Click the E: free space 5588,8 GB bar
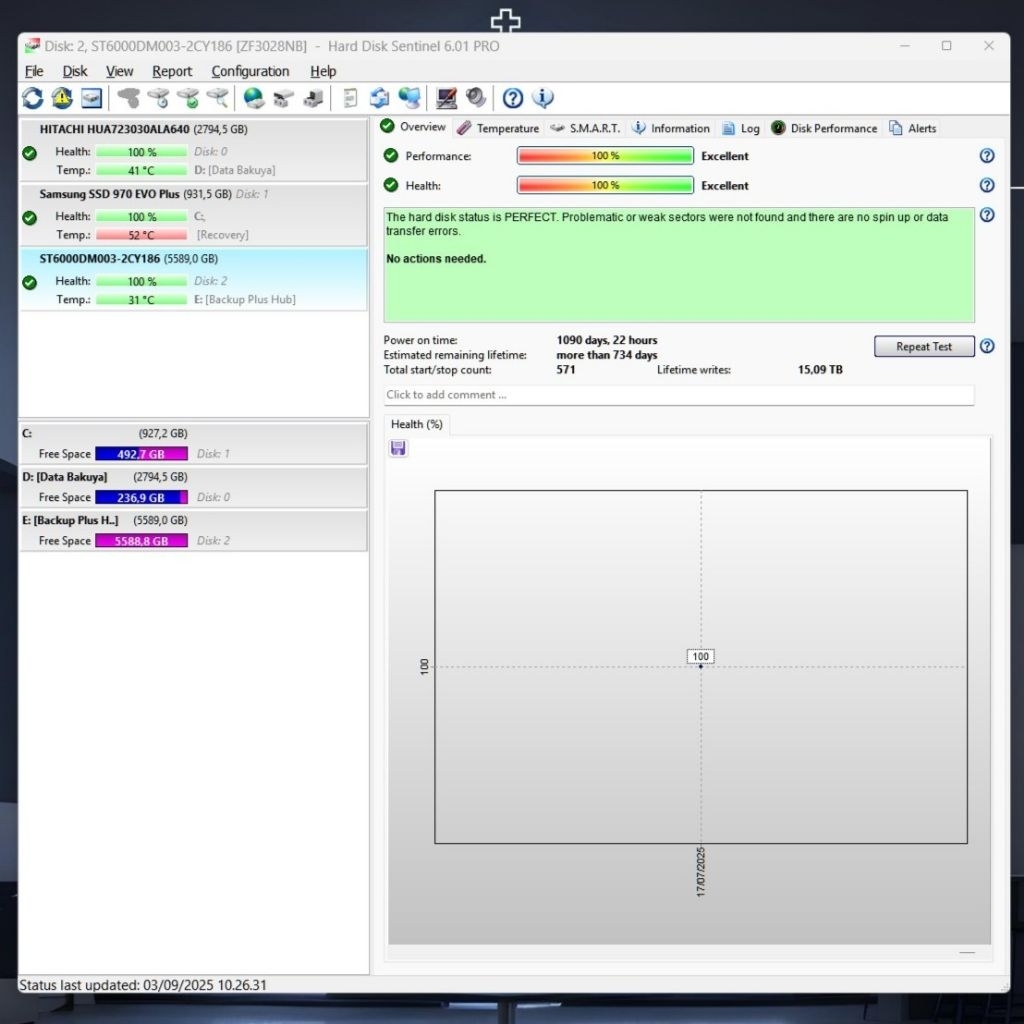The height and width of the screenshot is (1024, 1024). [142, 541]
